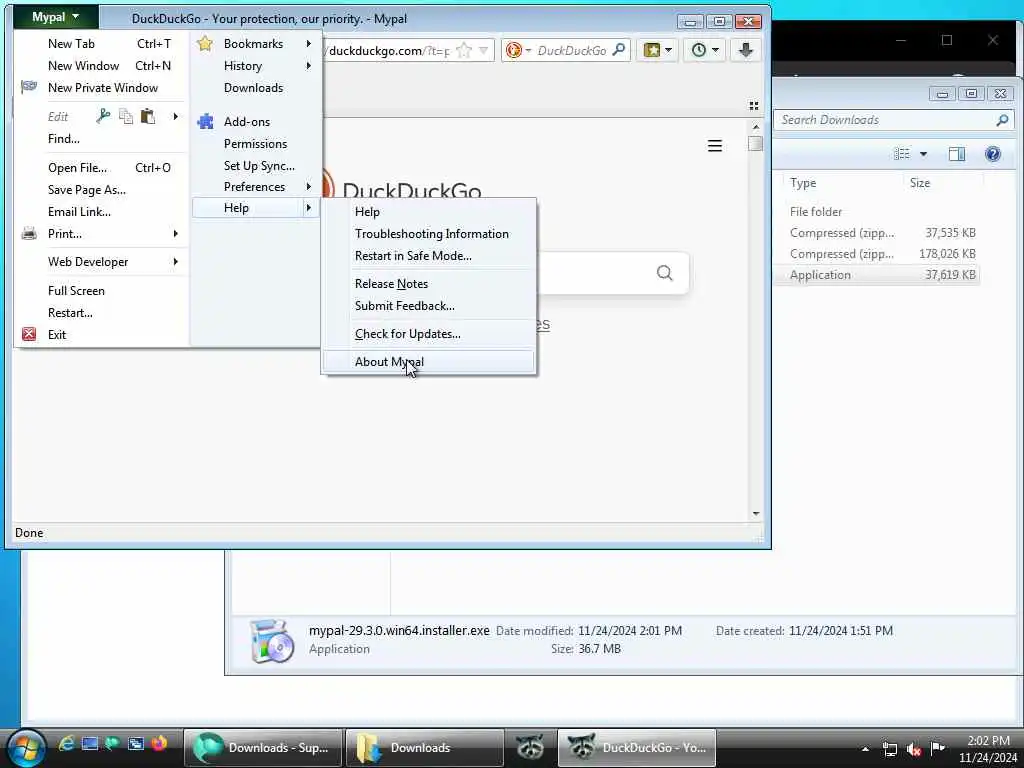Select Save Page As... entry

pyautogui.click(x=87, y=190)
